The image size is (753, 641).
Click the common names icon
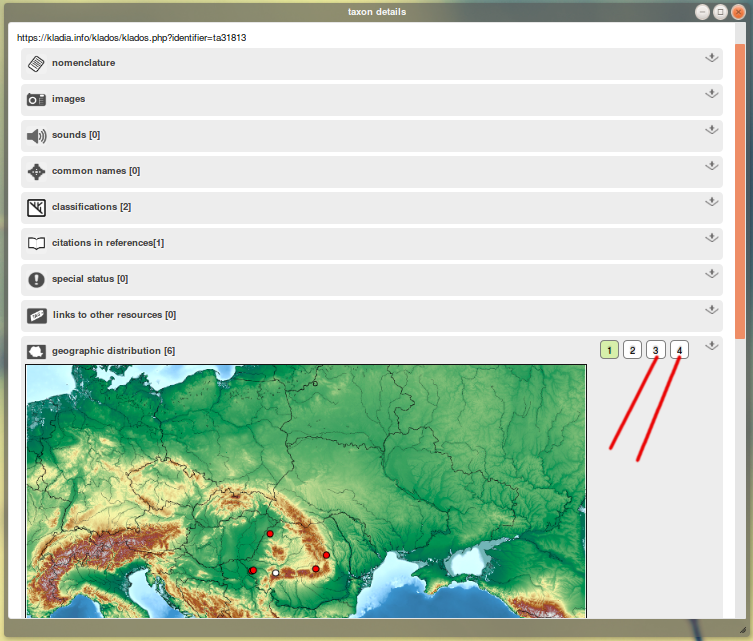36,171
